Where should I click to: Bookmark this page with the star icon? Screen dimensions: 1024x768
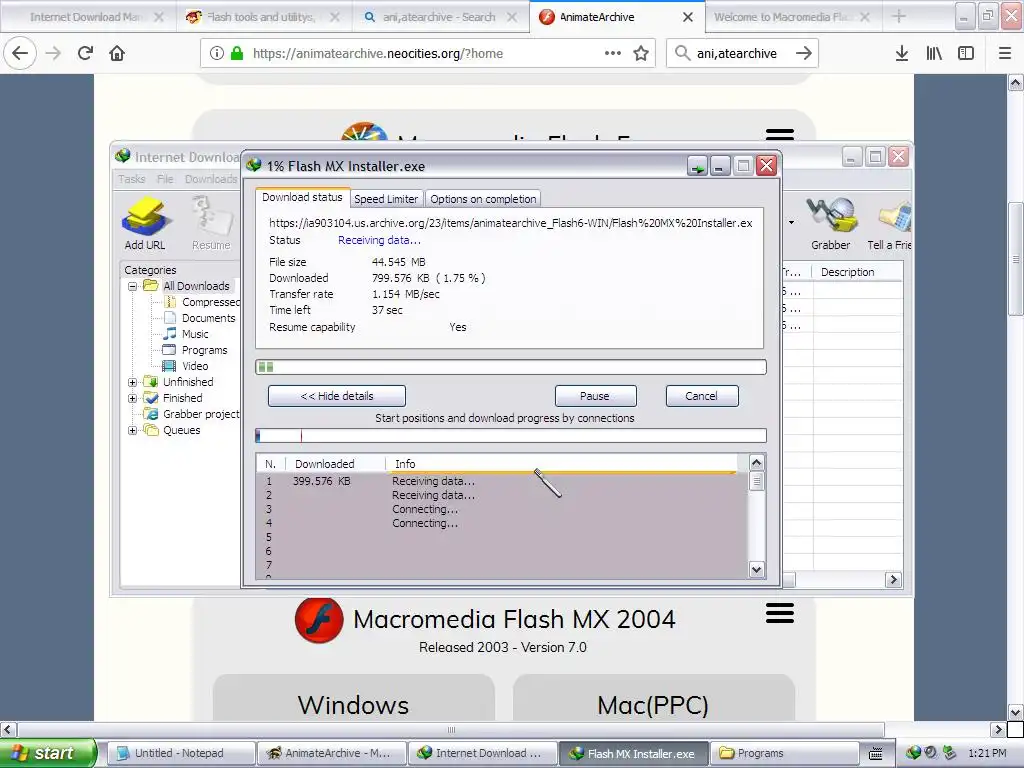[641, 53]
